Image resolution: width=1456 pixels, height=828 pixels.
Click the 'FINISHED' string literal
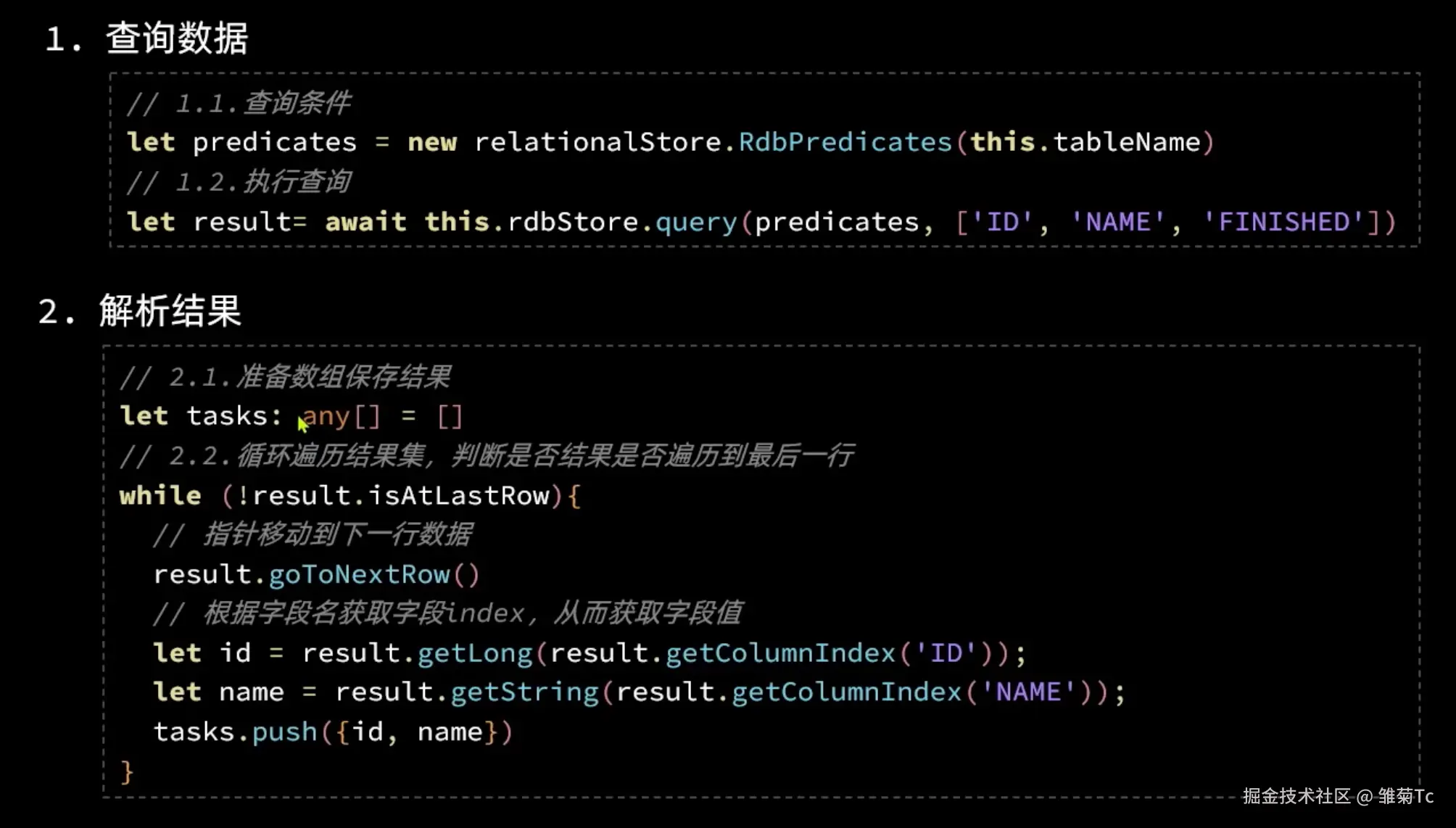(1284, 222)
